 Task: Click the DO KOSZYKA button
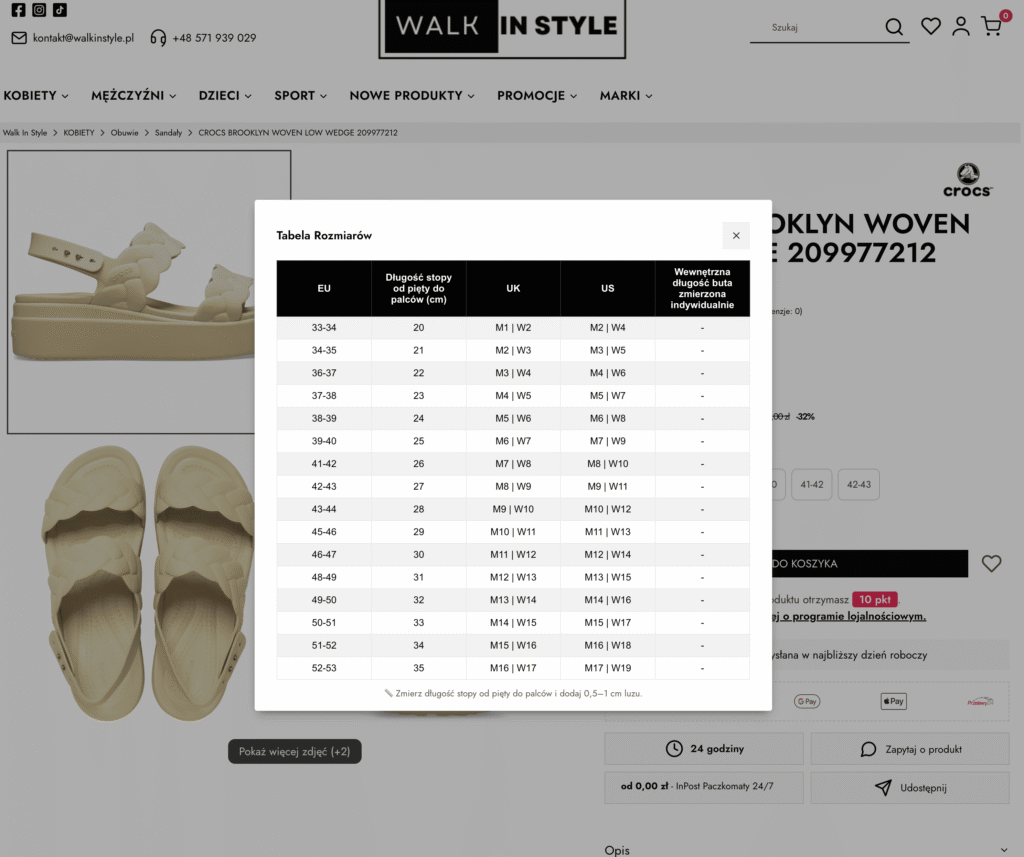(870, 563)
